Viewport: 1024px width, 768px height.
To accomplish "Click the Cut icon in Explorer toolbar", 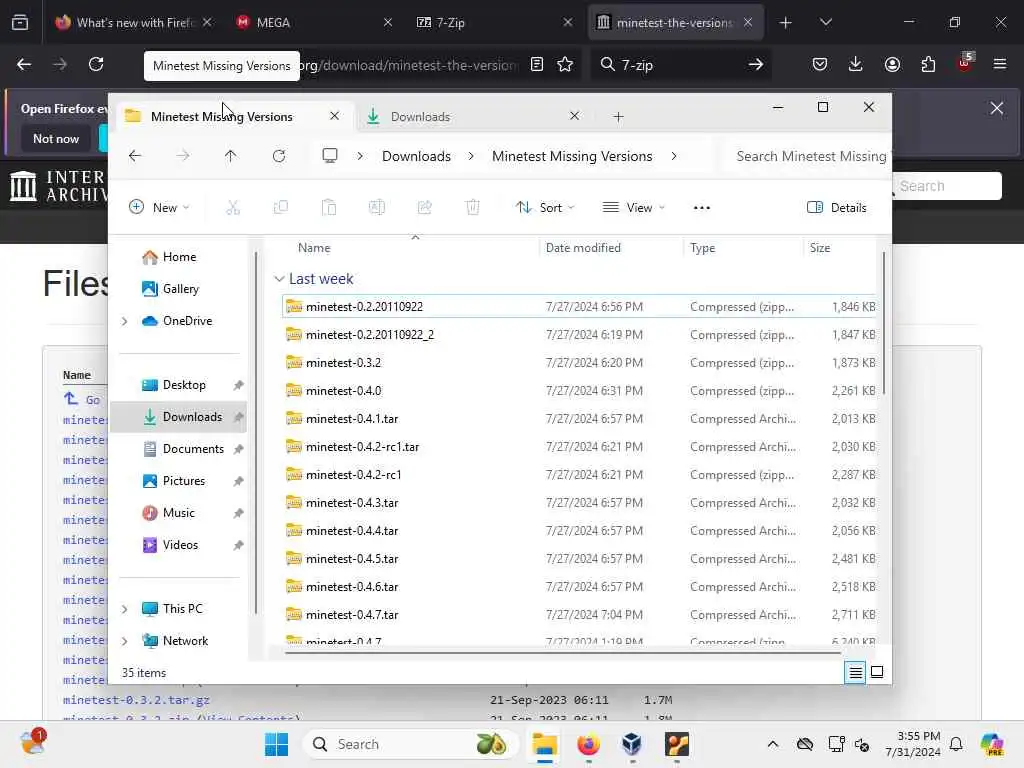I will click(232, 208).
